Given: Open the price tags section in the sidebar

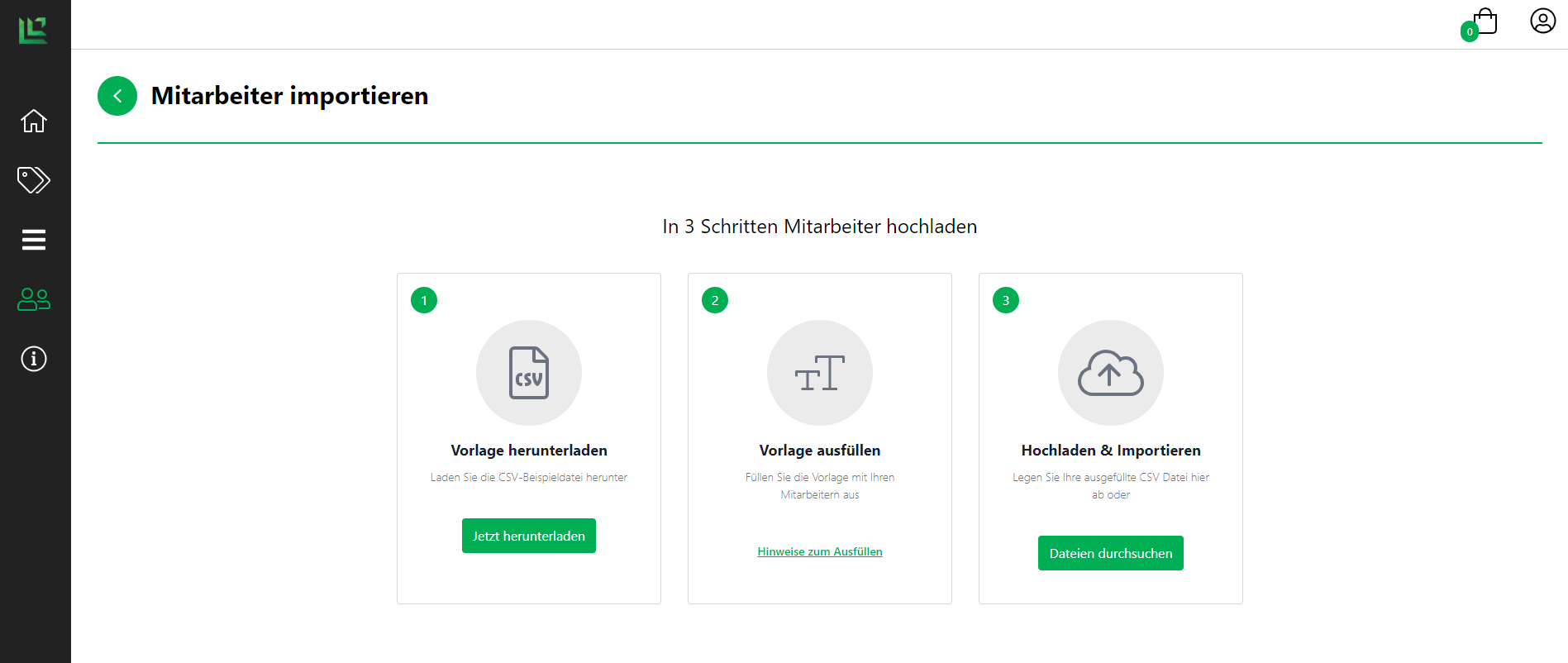Looking at the screenshot, I should 34,179.
